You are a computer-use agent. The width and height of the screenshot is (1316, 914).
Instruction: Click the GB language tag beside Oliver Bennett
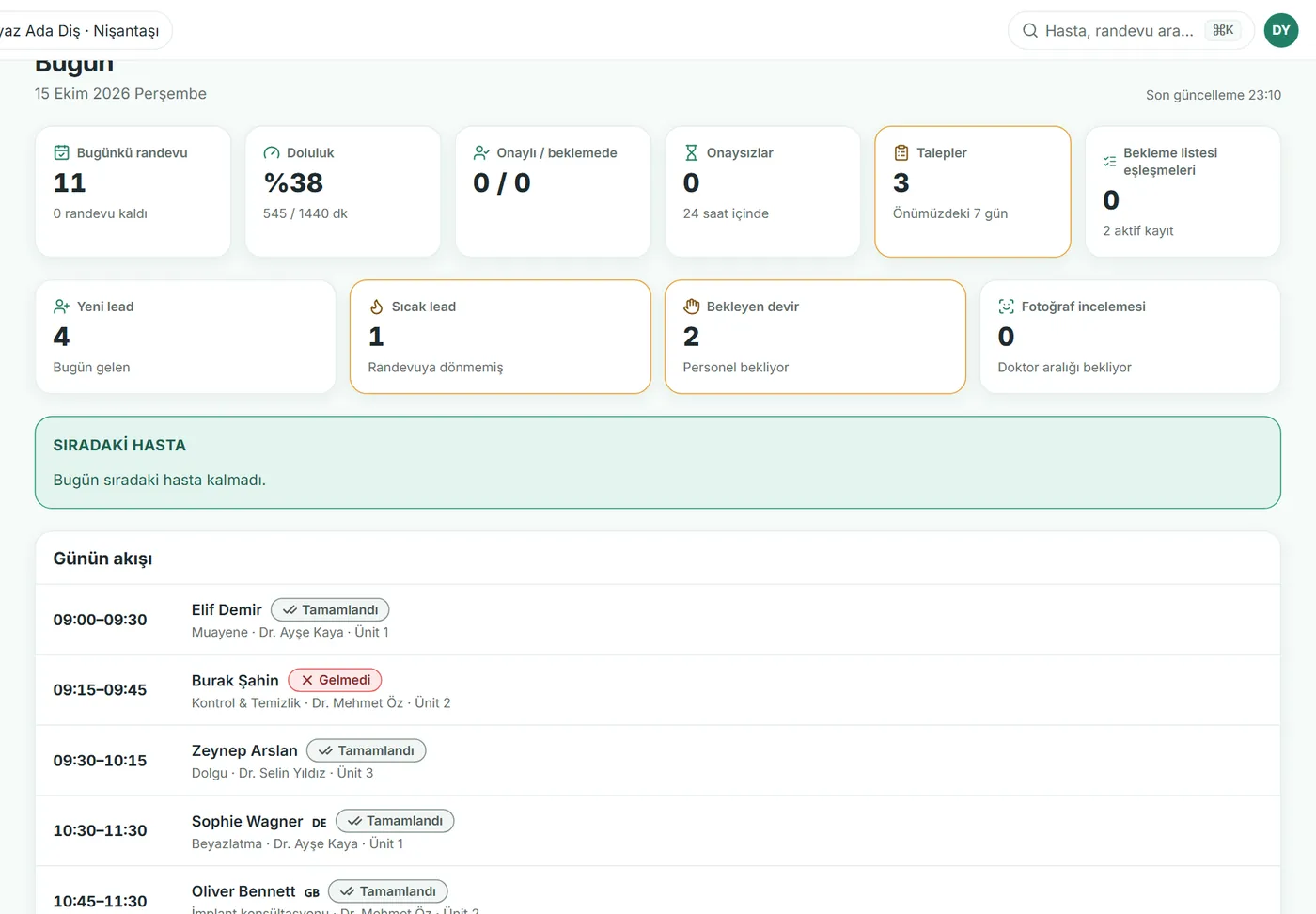(312, 893)
